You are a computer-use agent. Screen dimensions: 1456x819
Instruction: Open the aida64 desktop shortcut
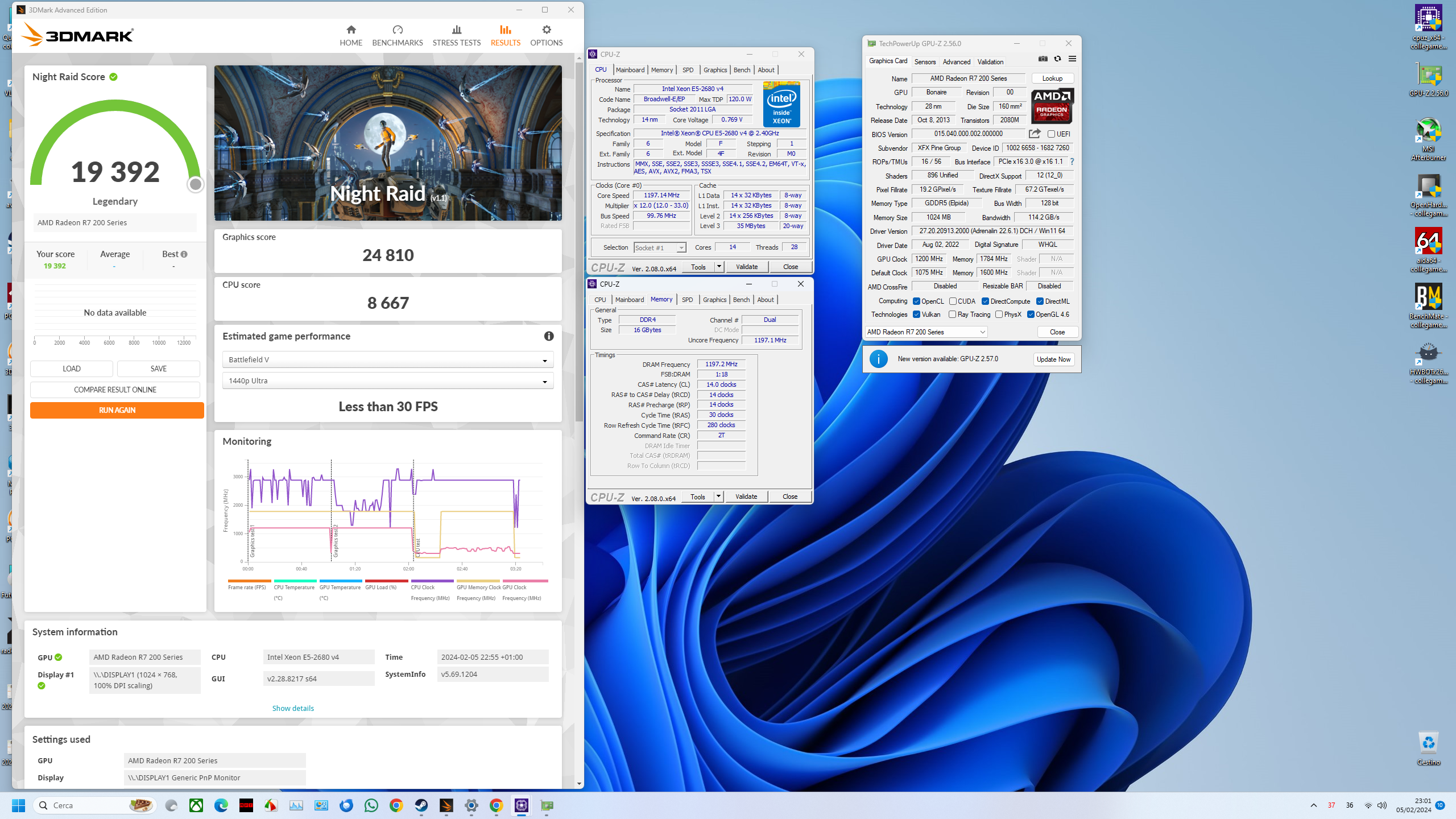pos(1428,251)
